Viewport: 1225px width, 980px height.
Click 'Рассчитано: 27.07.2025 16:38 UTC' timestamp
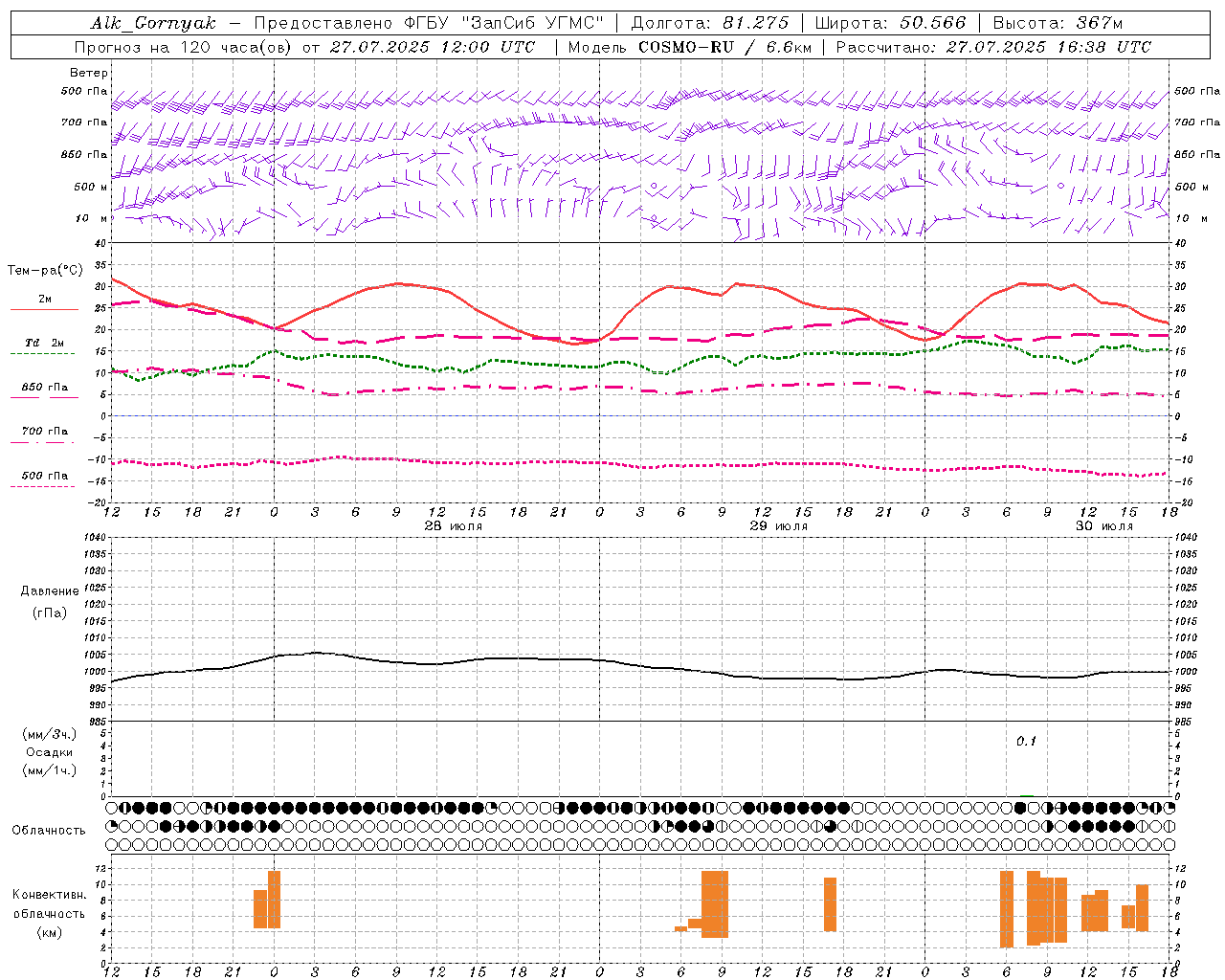click(x=993, y=47)
